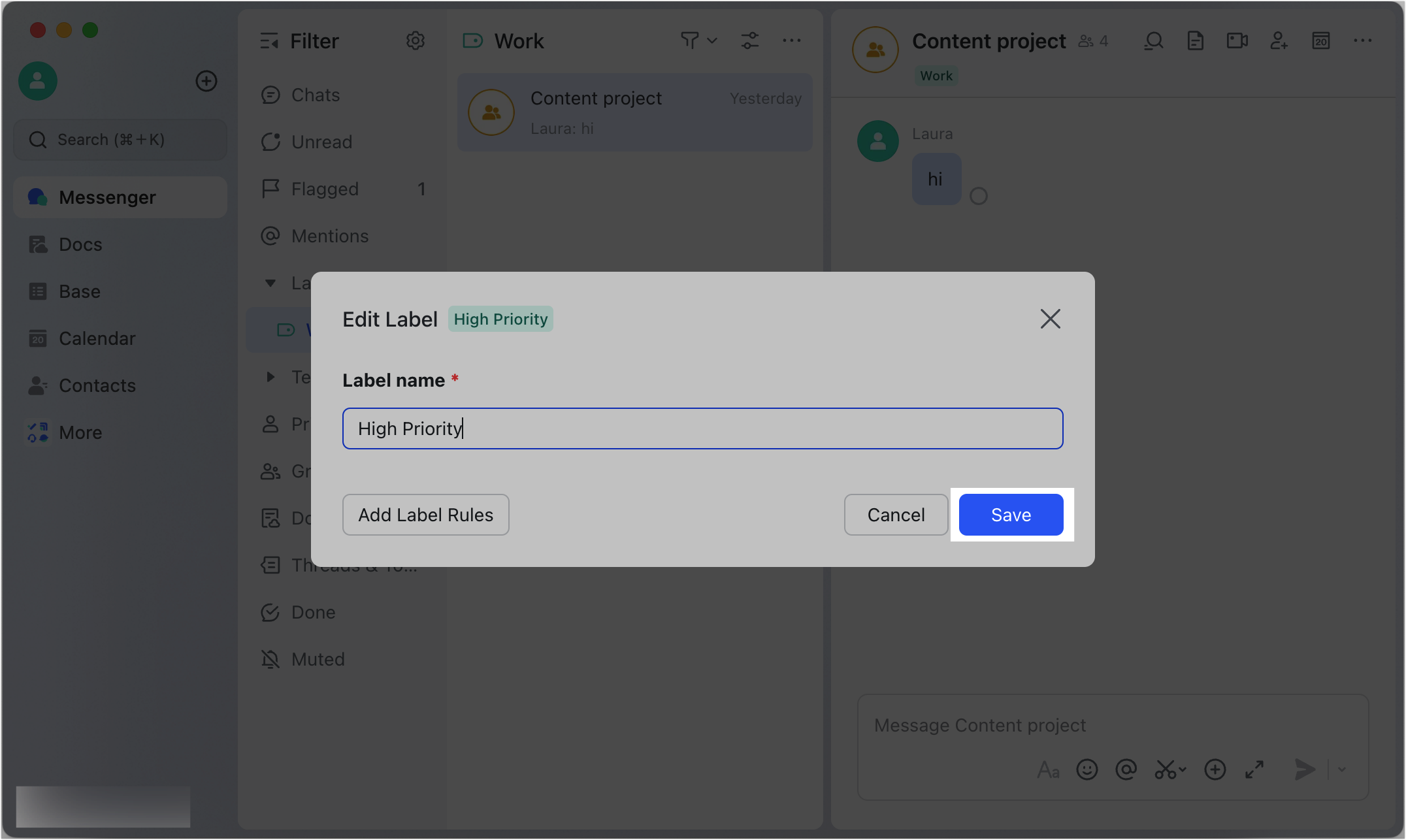
Task: Expand the screenshot scissors dropdown
Action: pyautogui.click(x=1183, y=769)
